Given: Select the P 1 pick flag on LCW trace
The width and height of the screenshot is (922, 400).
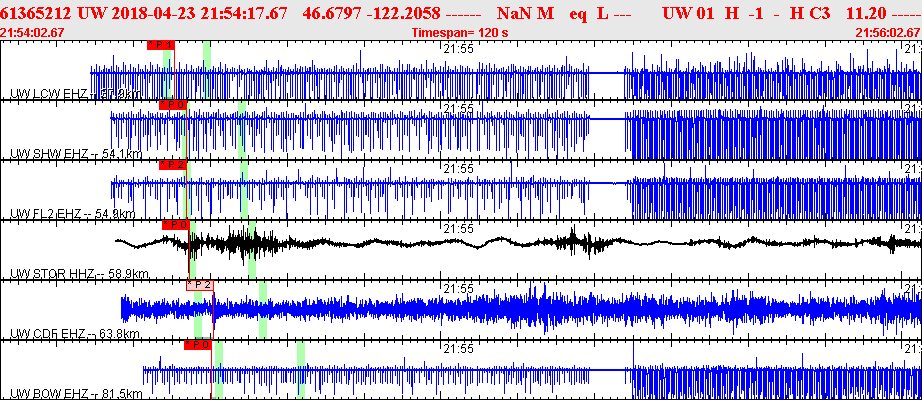Looking at the screenshot, I should pyautogui.click(x=161, y=45).
